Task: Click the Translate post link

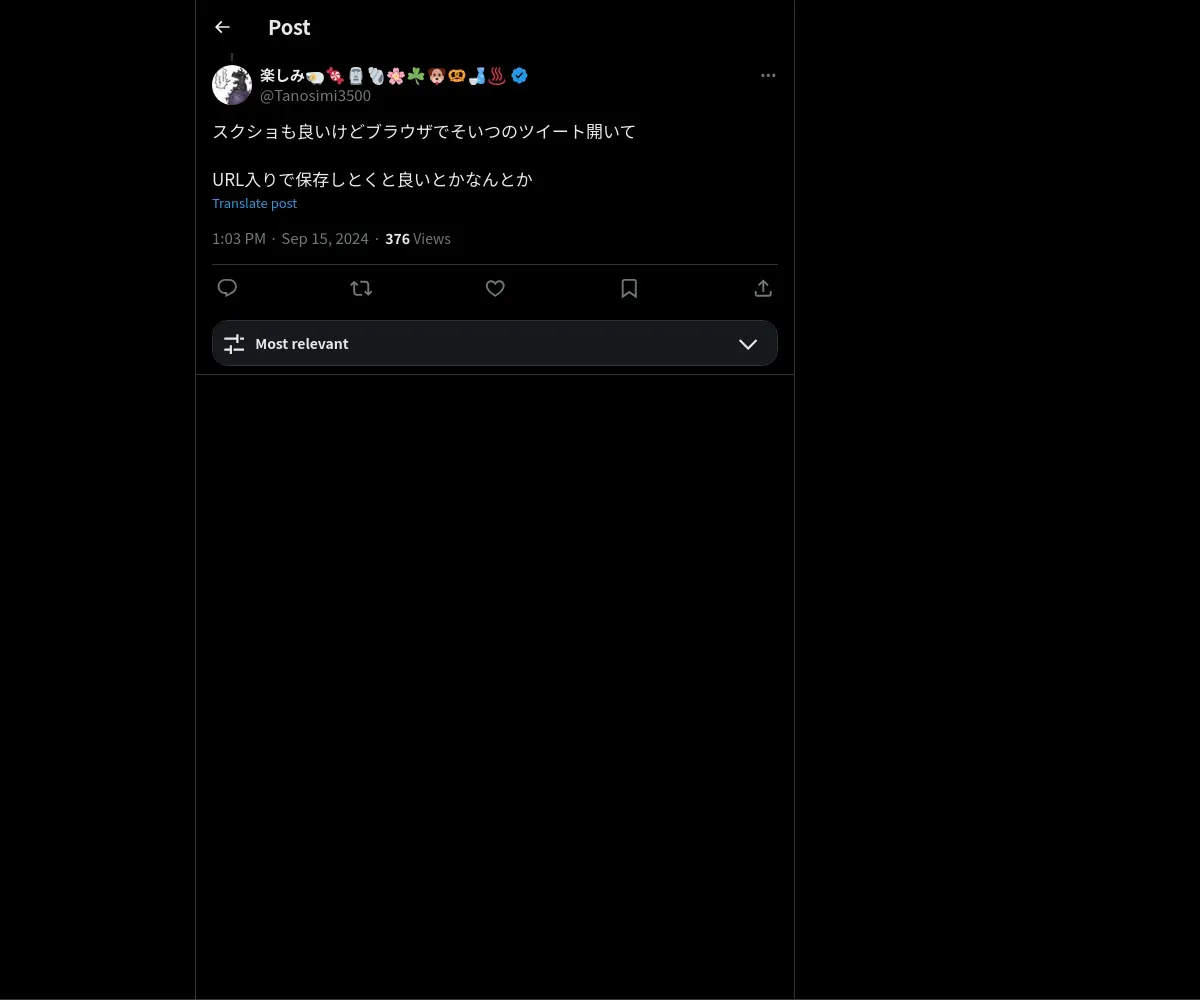Action: [255, 203]
